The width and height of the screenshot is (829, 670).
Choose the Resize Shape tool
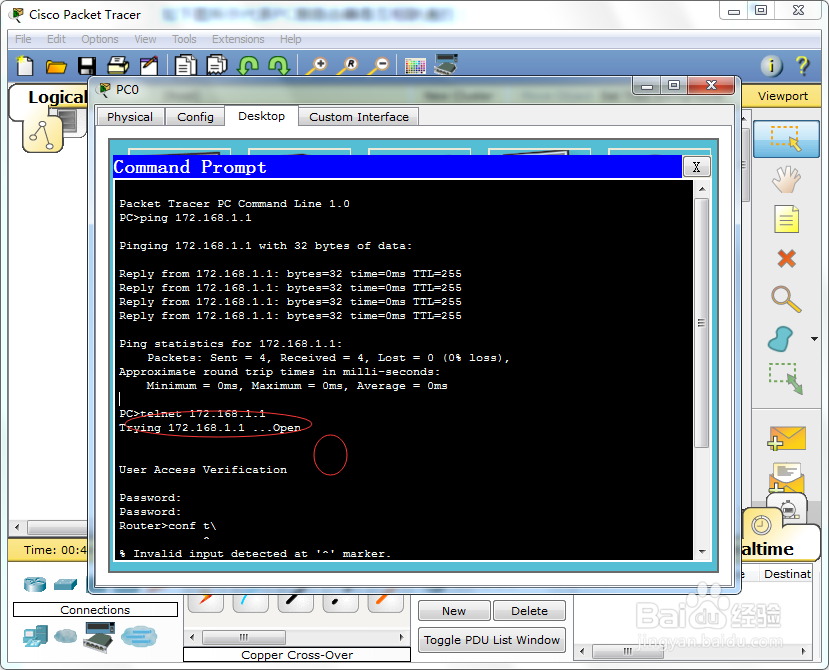pyautogui.click(x=786, y=379)
